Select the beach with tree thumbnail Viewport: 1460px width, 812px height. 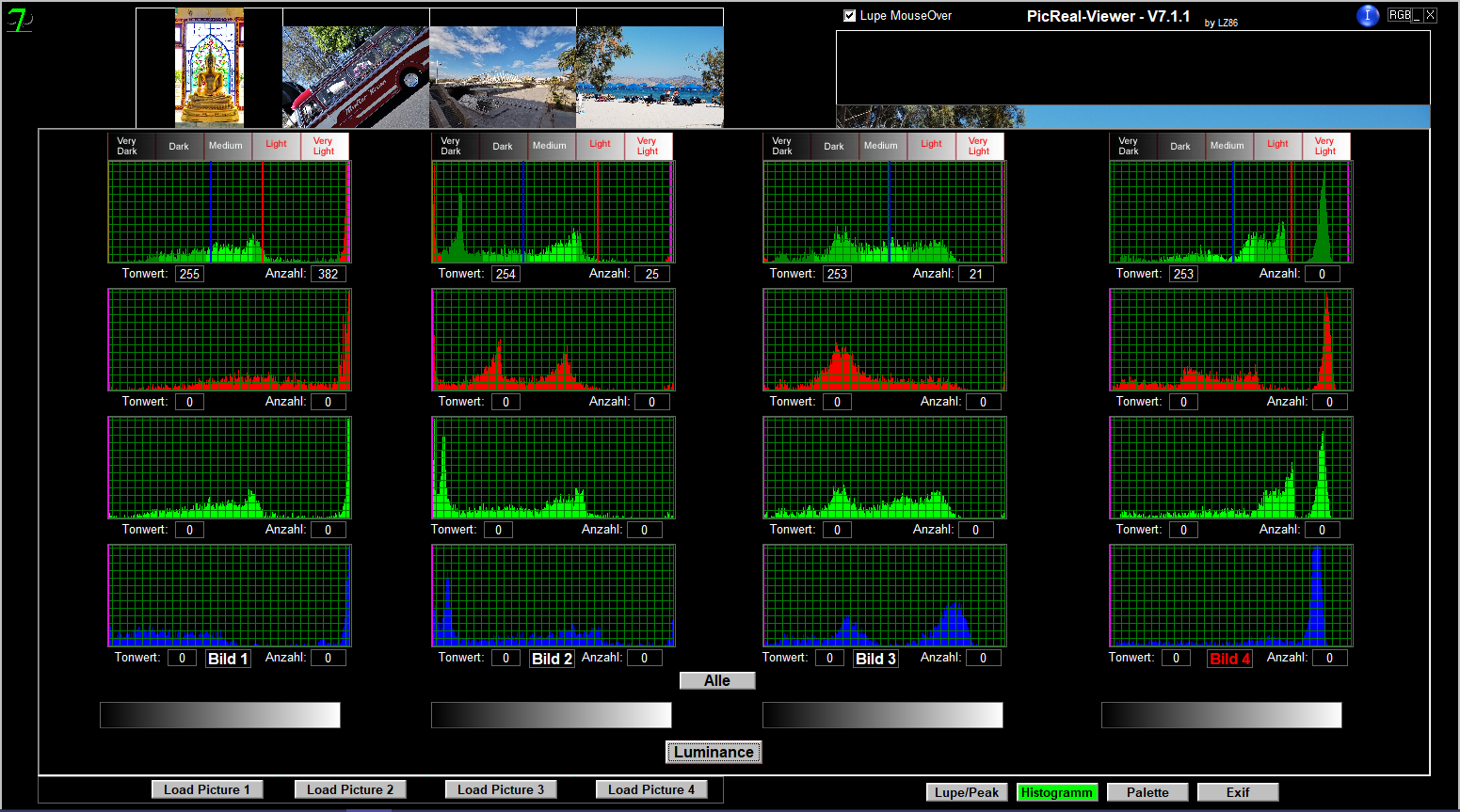[x=650, y=77]
